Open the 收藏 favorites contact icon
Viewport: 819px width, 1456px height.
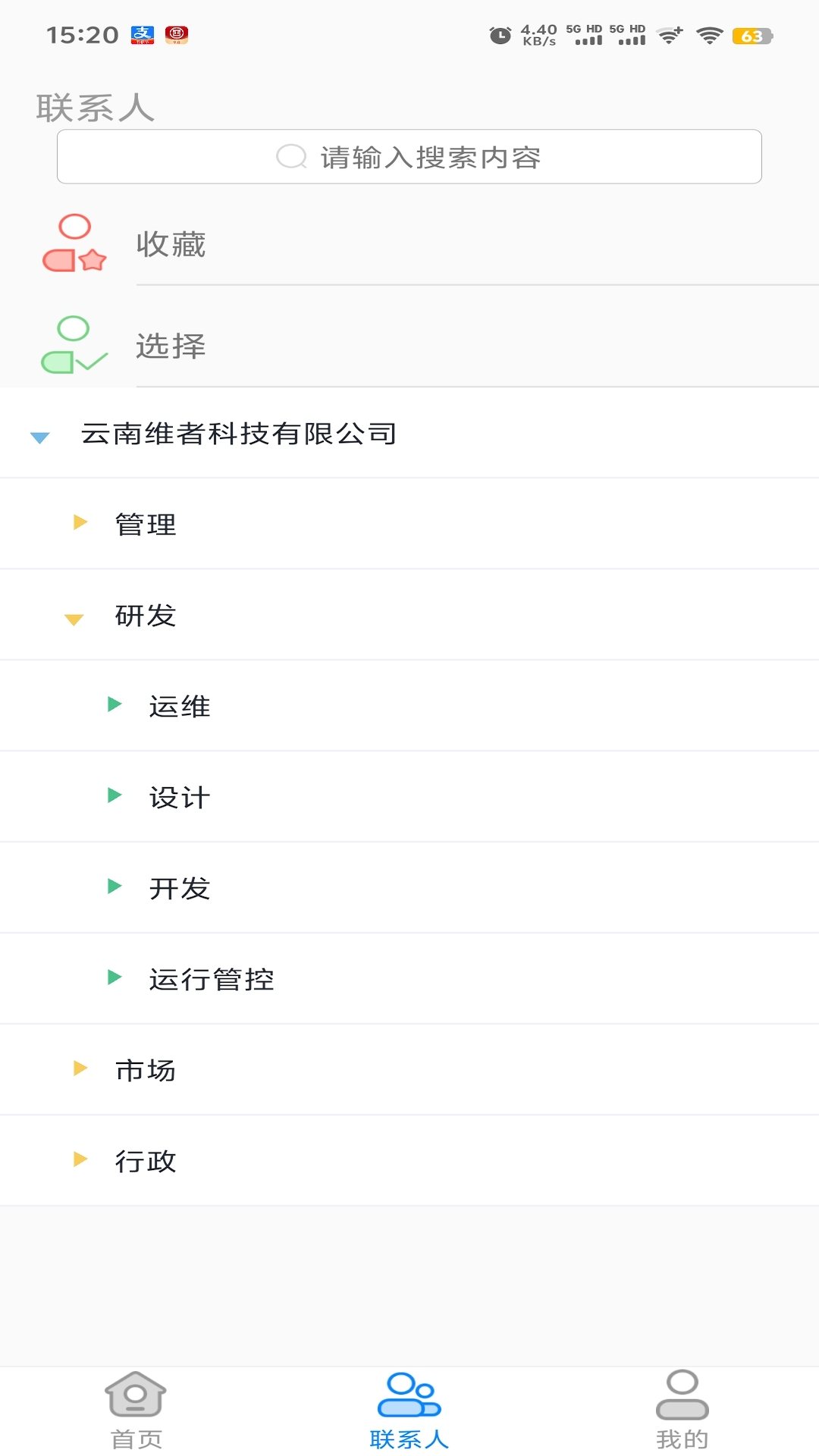72,244
